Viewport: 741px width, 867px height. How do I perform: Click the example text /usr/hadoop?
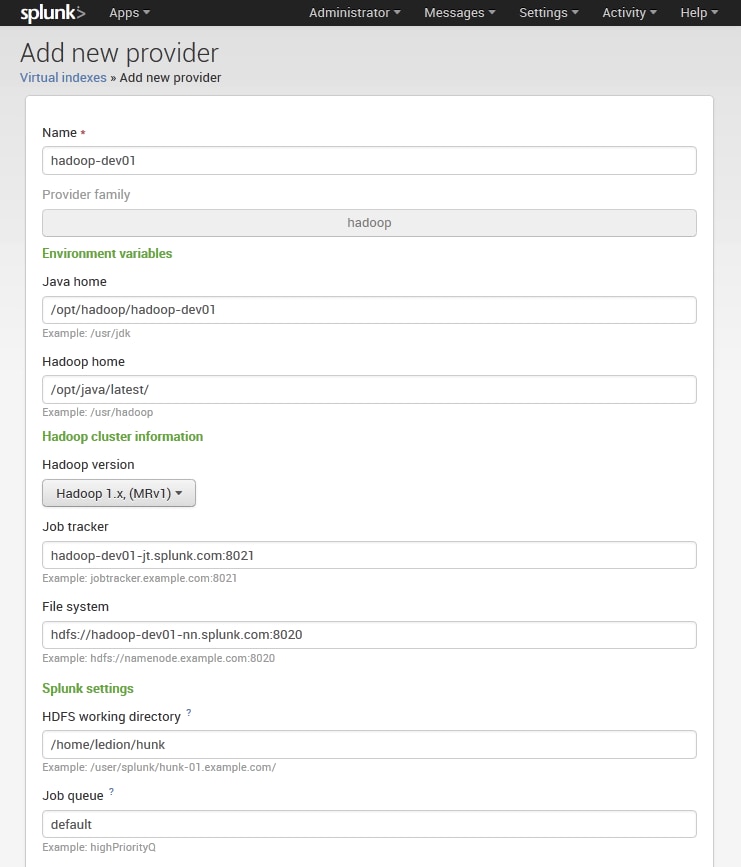point(122,412)
